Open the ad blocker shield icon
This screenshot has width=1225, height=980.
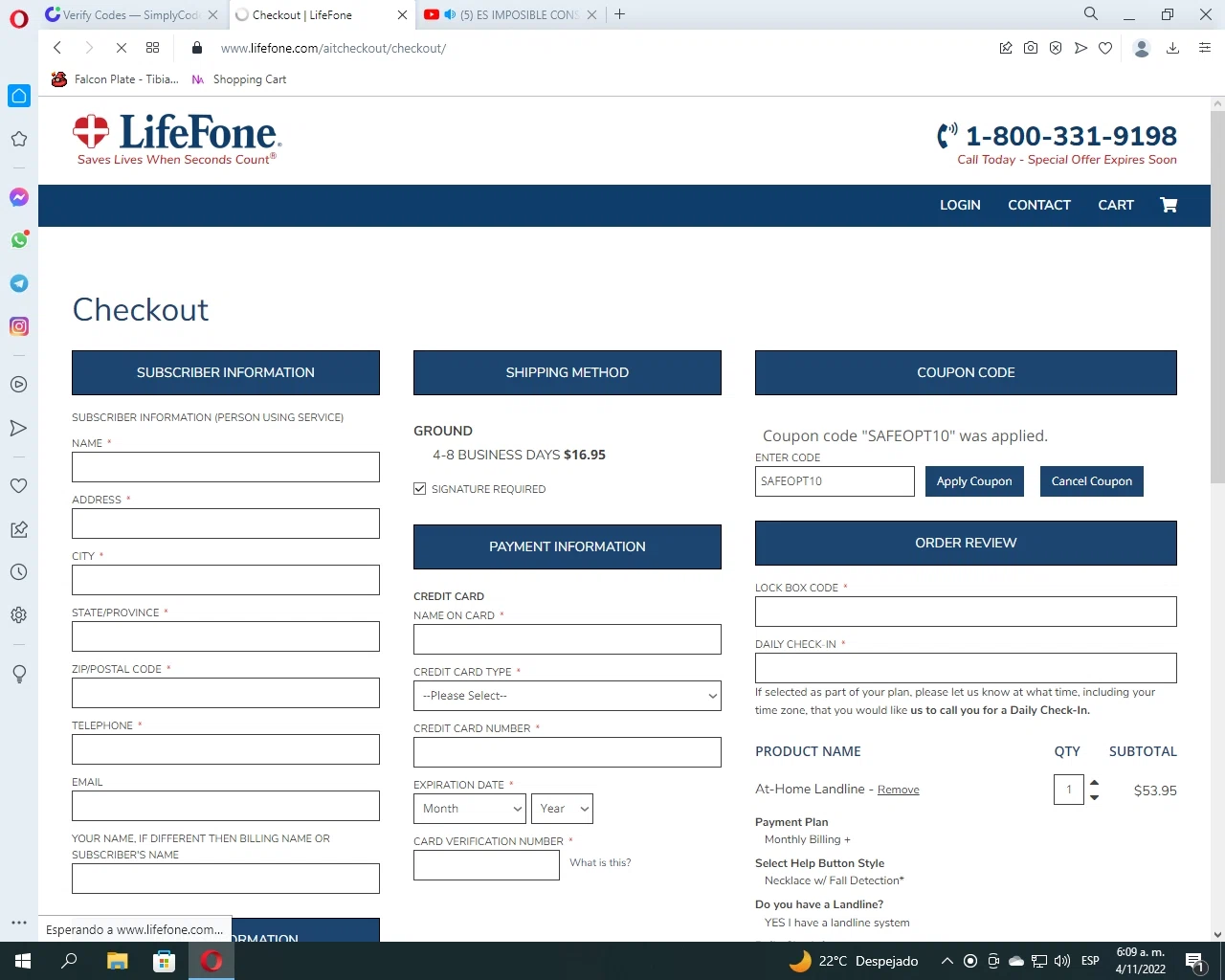click(1056, 48)
